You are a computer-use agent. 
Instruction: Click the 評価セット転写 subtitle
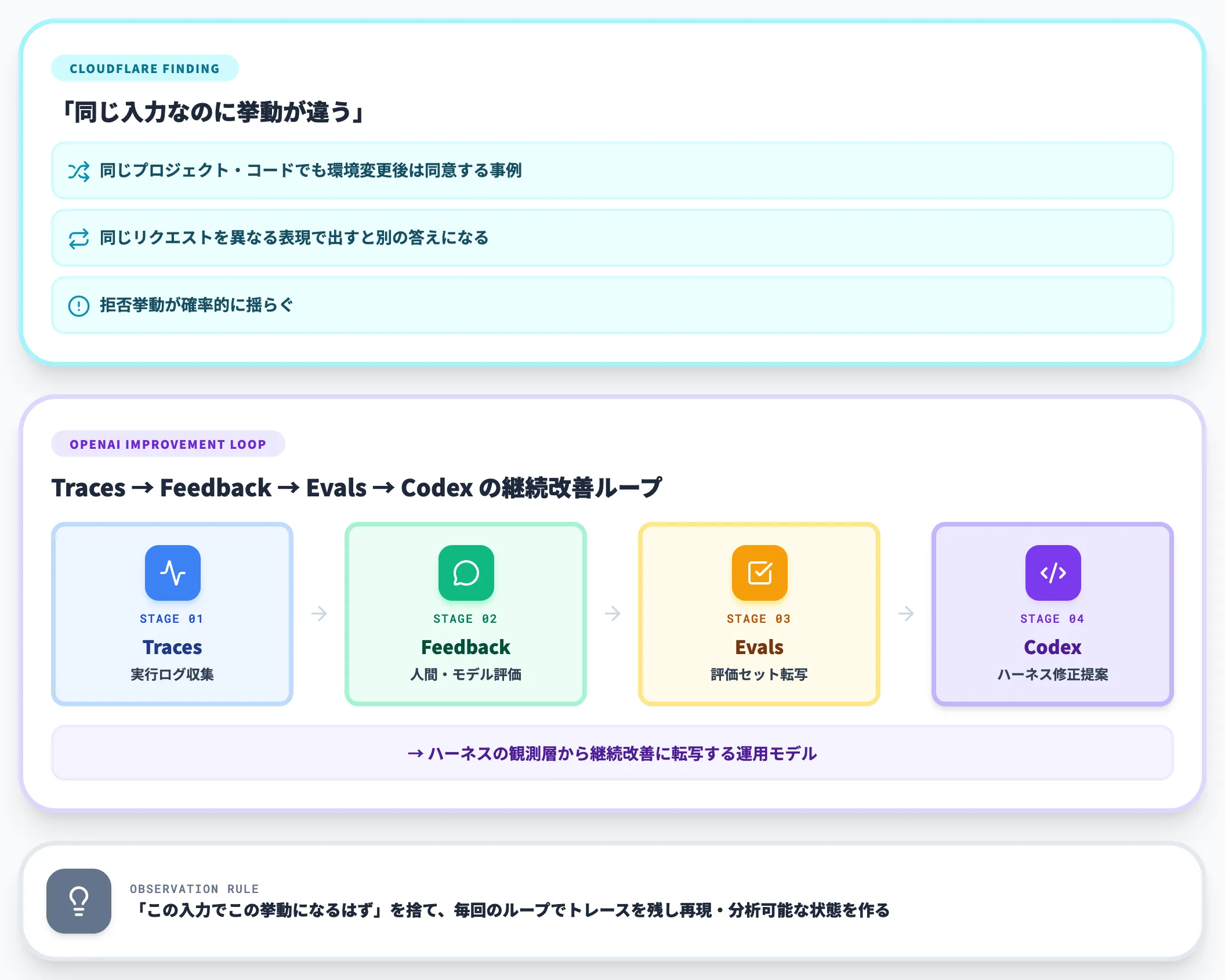(759, 674)
